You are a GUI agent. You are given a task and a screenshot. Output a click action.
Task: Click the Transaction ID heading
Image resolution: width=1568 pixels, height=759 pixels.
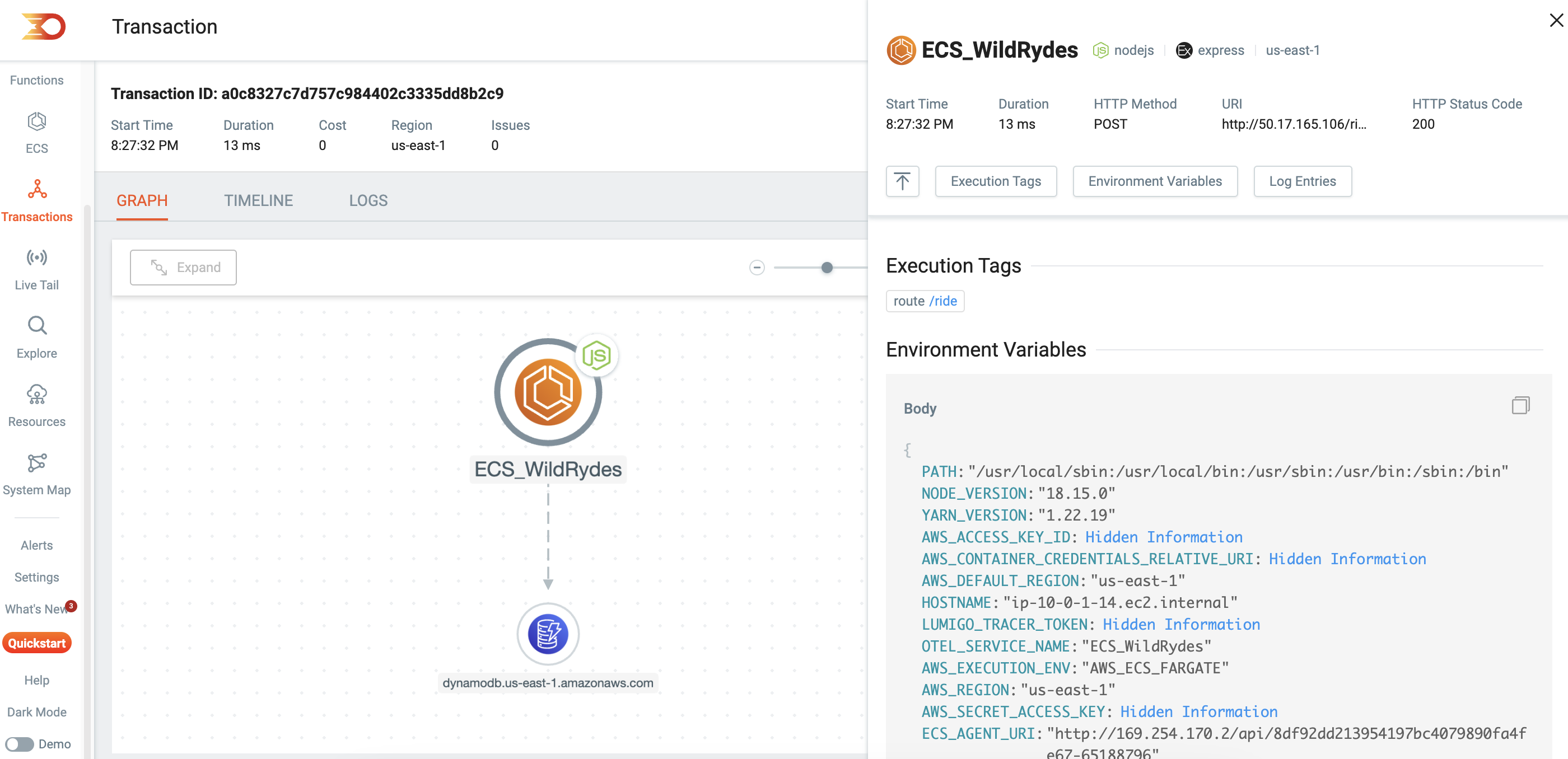[x=307, y=93]
